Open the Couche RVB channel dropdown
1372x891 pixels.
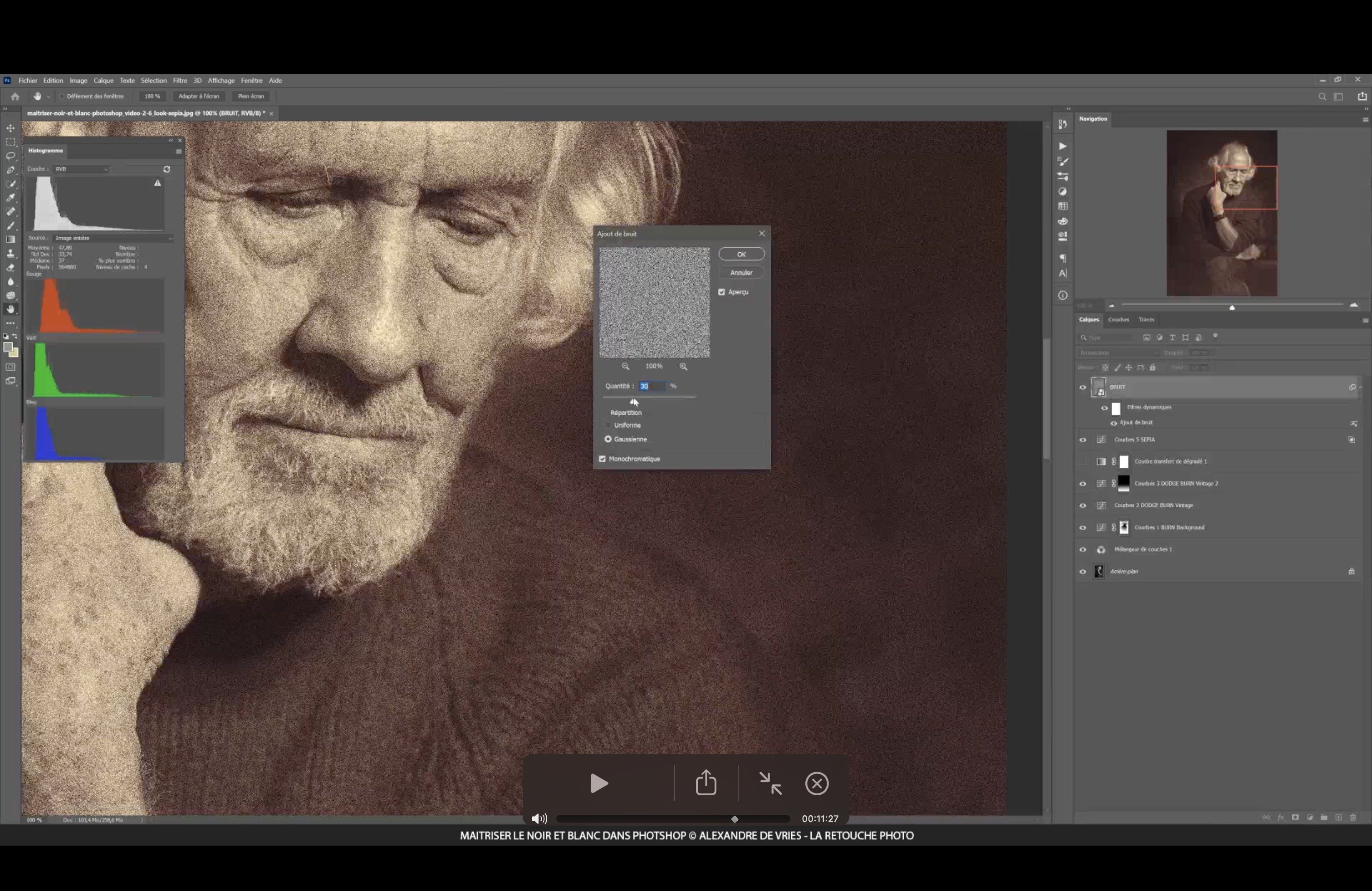click(x=81, y=169)
